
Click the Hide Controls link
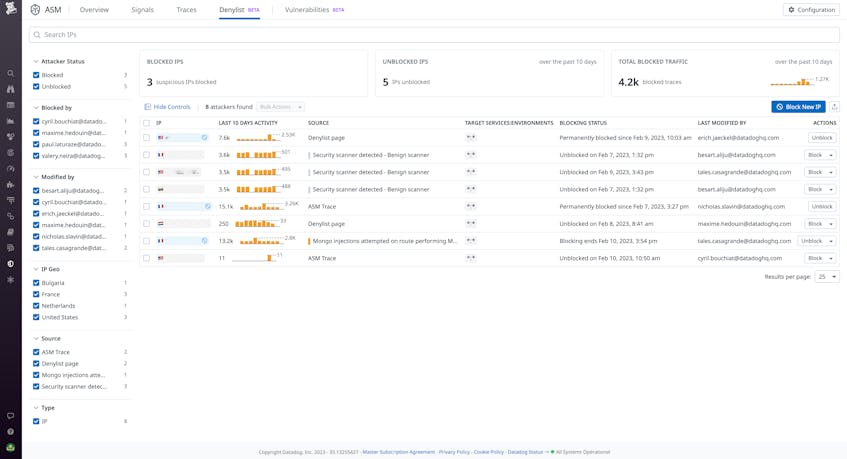coord(172,107)
